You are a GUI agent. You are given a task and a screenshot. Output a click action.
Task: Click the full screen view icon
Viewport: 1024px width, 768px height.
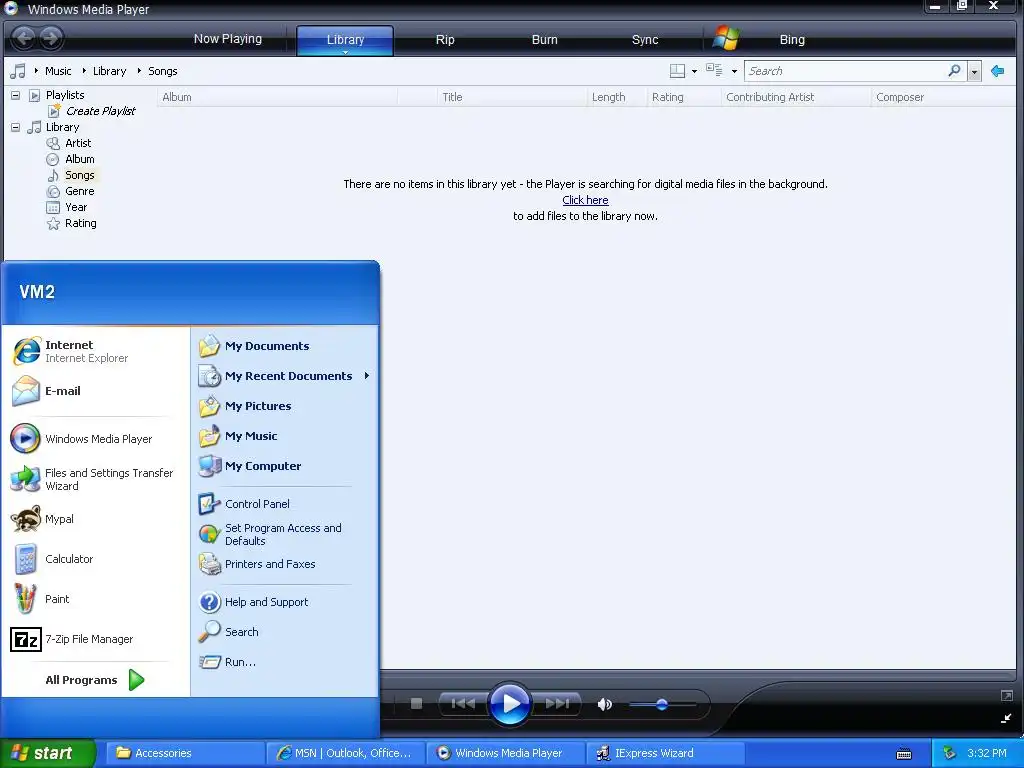point(1006,696)
